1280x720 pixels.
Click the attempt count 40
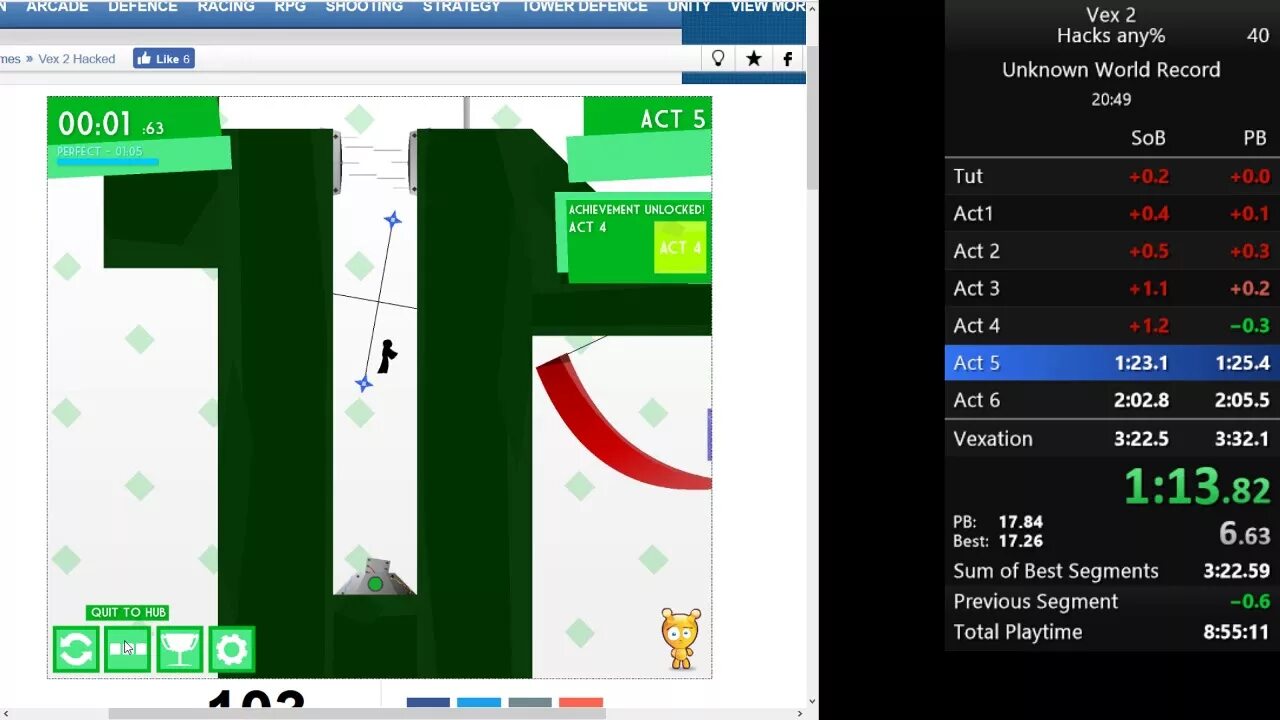pyautogui.click(x=1258, y=36)
